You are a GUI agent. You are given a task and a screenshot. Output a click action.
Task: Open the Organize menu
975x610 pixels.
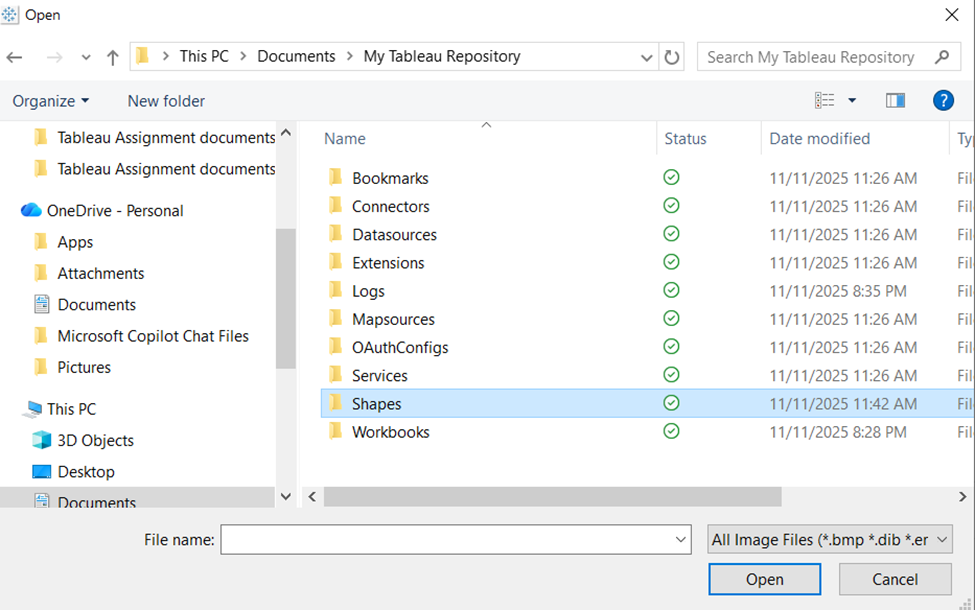(50, 101)
